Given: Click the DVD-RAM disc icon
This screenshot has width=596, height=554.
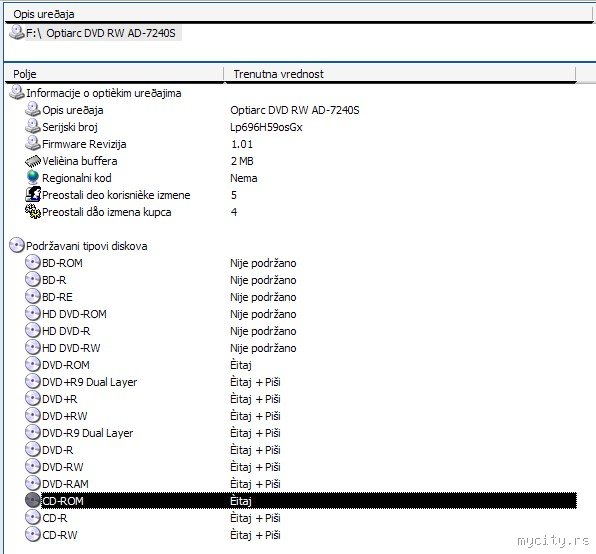Looking at the screenshot, I should tap(33, 483).
